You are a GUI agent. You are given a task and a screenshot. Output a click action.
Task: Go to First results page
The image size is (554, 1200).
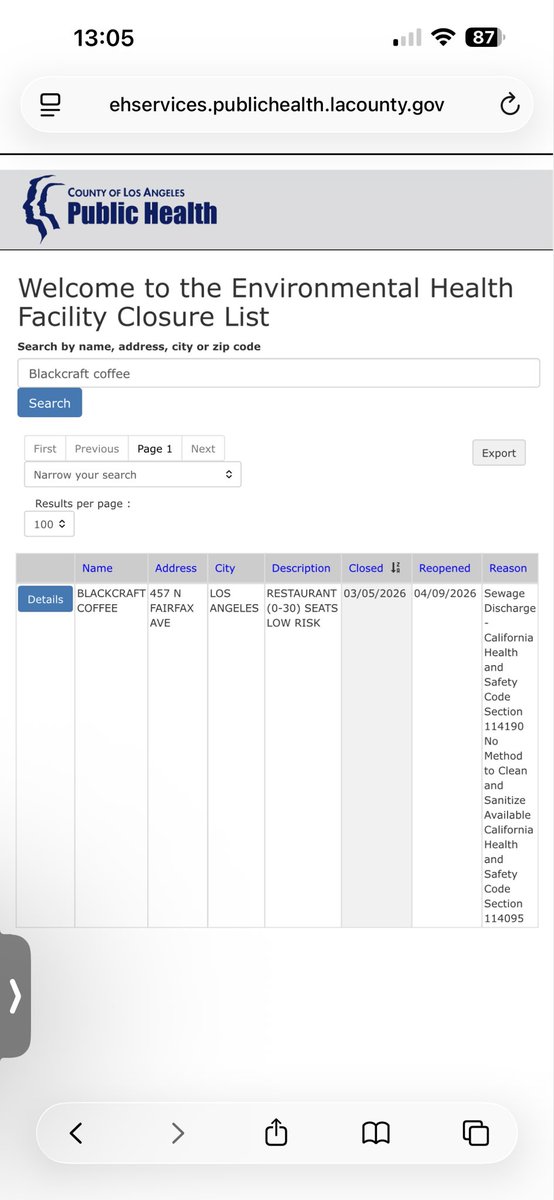pos(45,449)
